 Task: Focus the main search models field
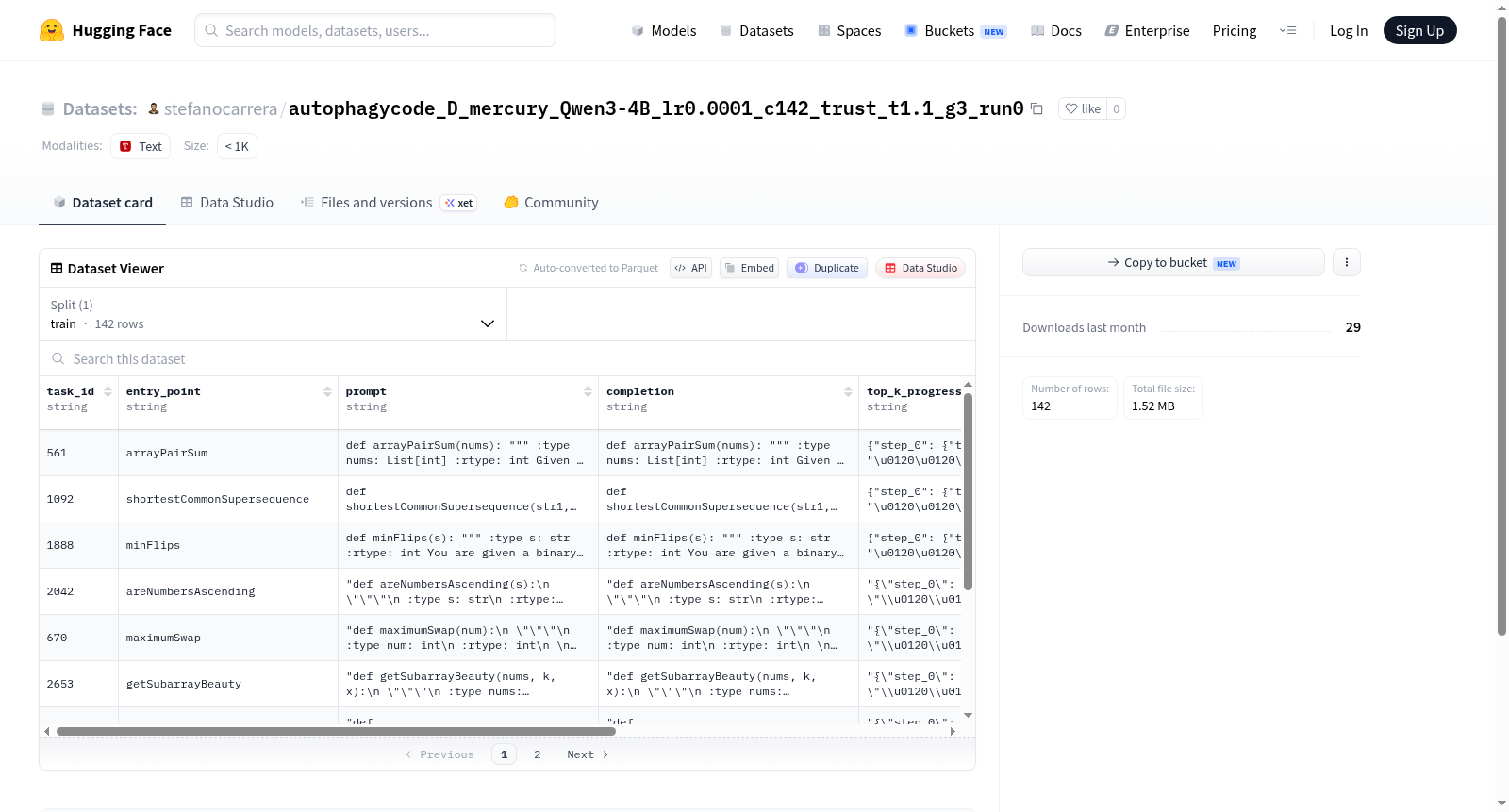click(375, 30)
